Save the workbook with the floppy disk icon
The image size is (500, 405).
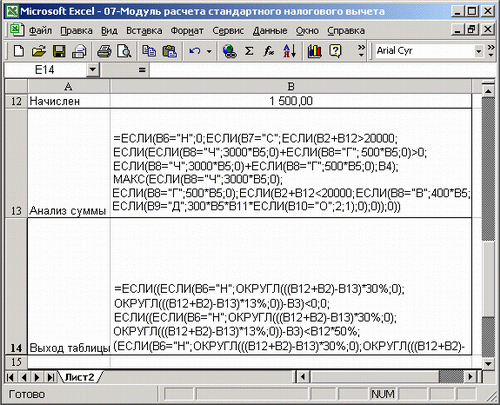click(59, 51)
